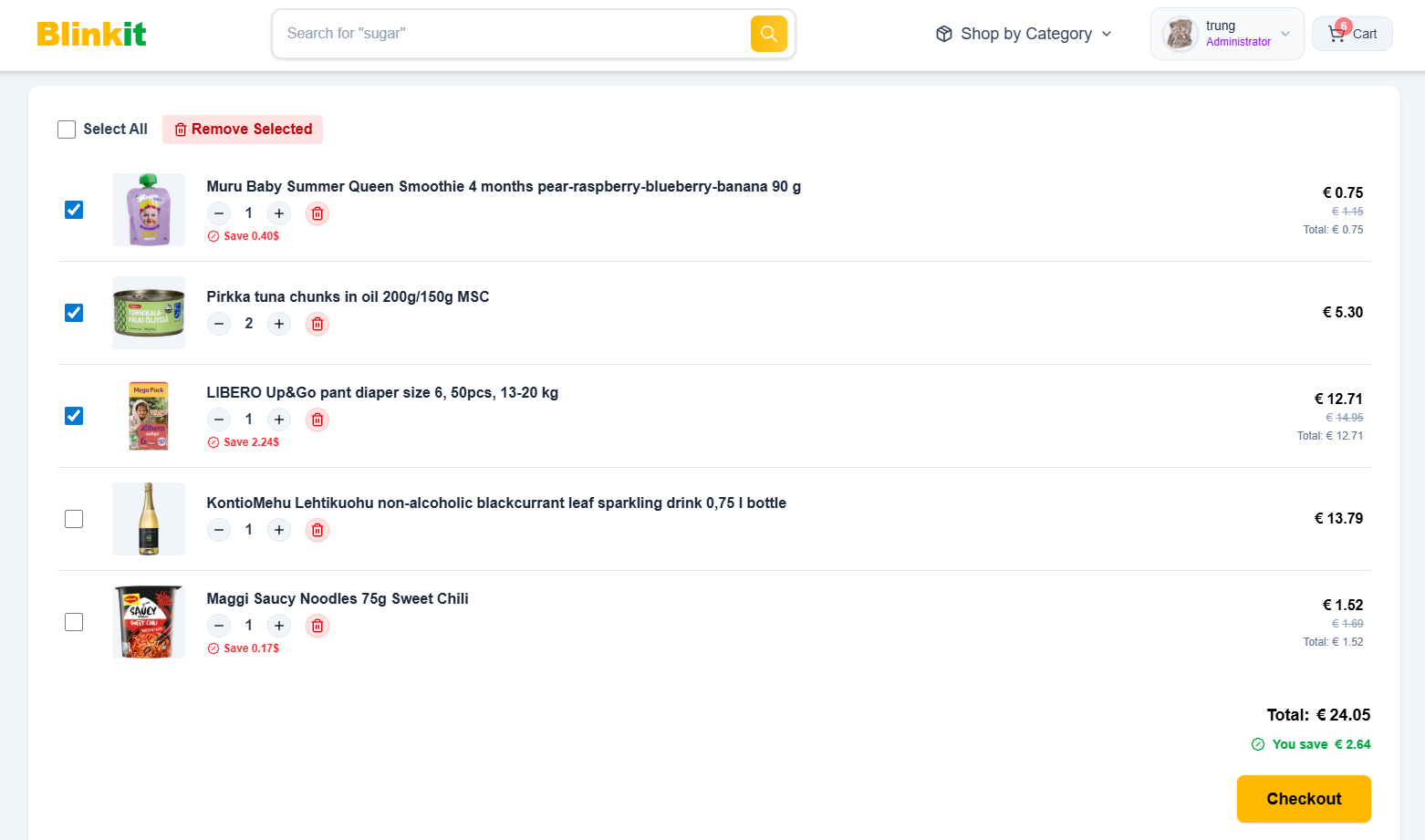
Task: Check the Maggi Saucy Noodles item
Action: tap(74, 622)
